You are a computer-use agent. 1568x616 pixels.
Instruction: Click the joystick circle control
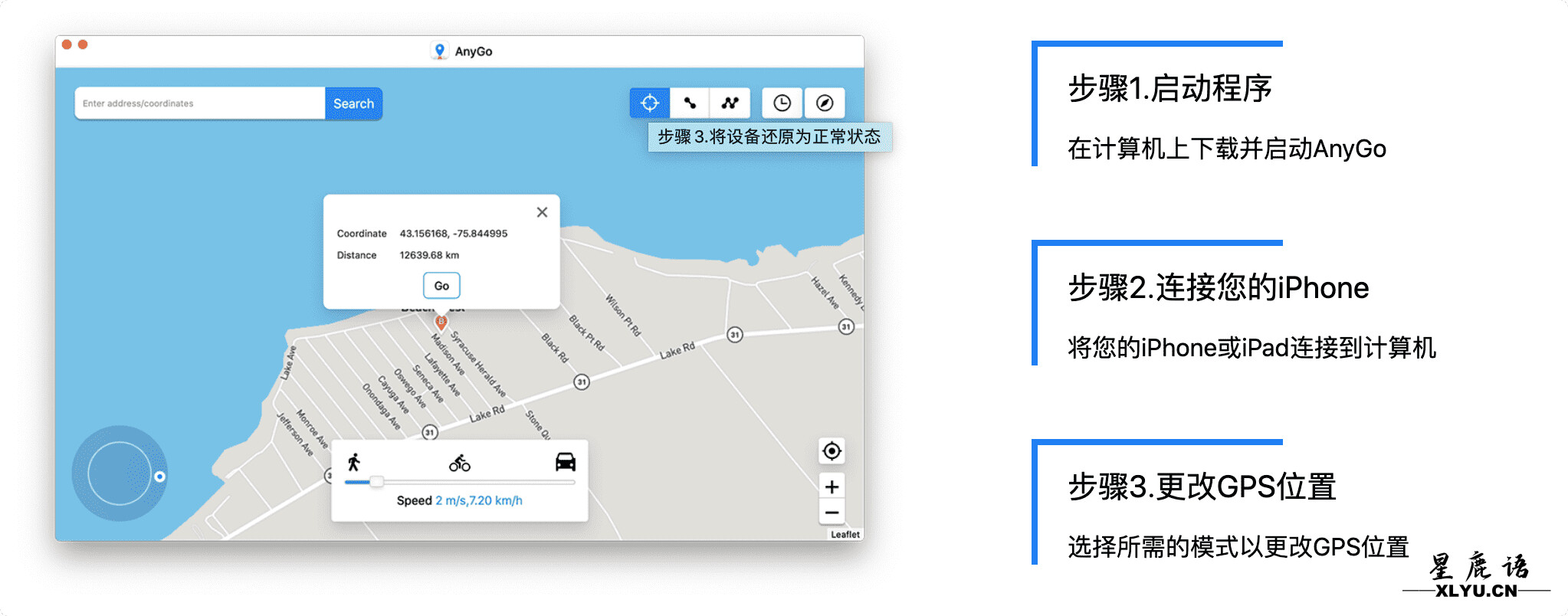point(119,473)
